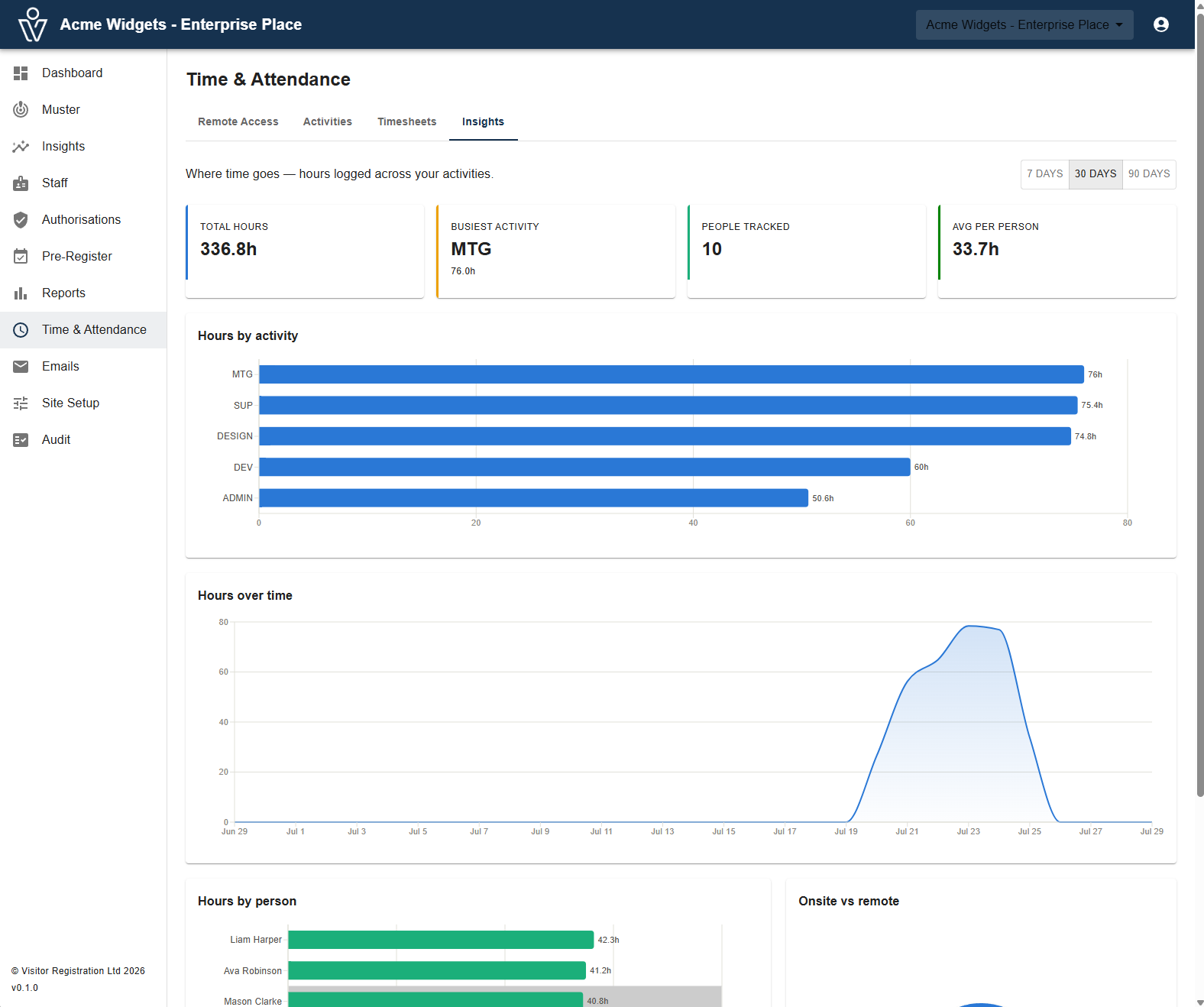The image size is (1204, 1007).
Task: Open the user account icon
Action: click(1161, 24)
